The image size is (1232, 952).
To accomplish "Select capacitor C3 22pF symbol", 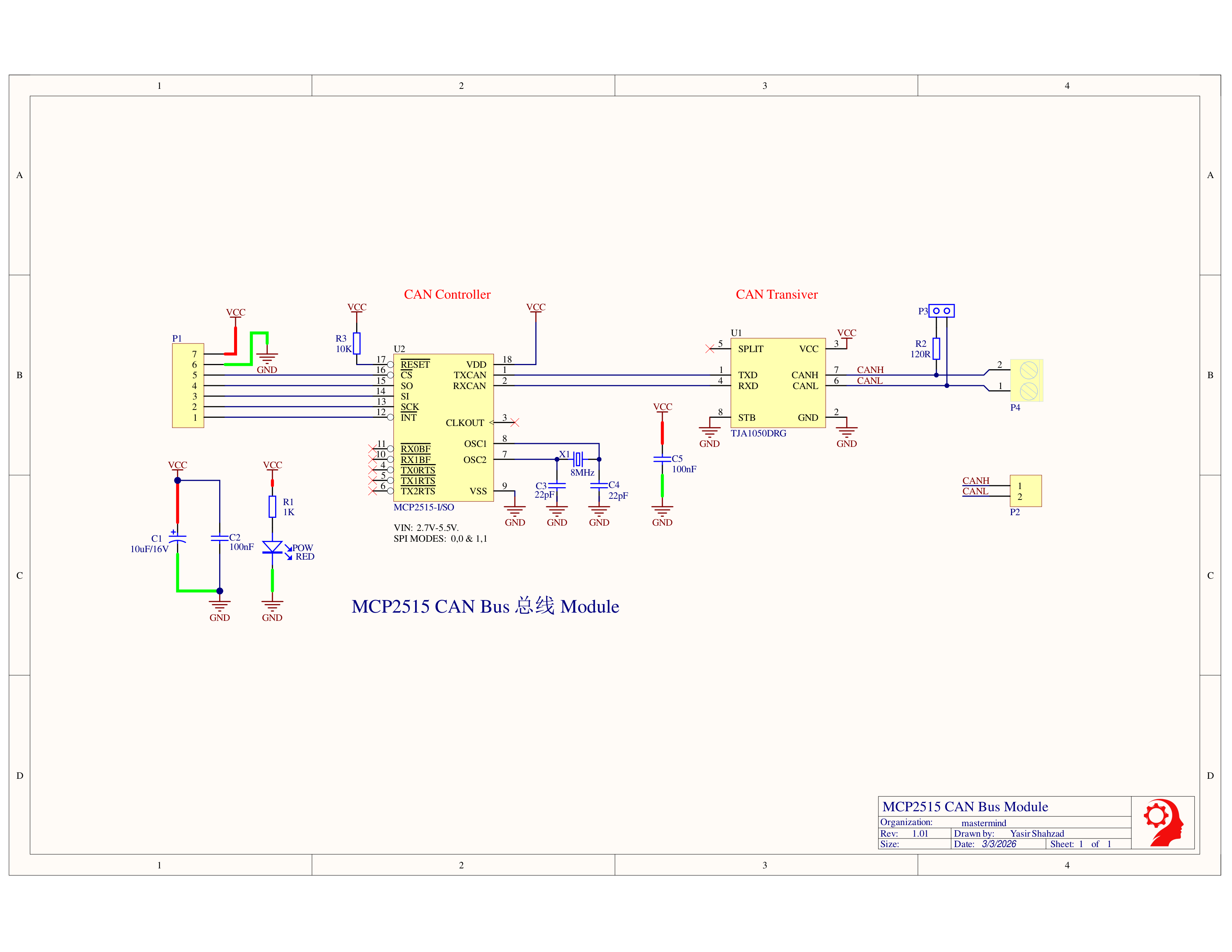I will (557, 485).
